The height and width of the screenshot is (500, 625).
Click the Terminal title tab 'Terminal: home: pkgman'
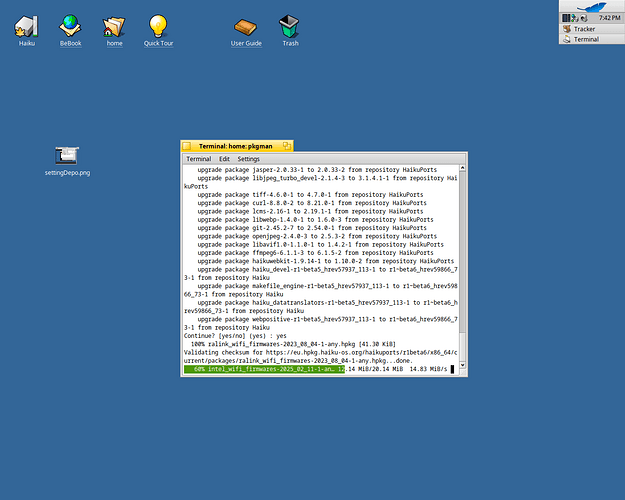click(x=236, y=146)
